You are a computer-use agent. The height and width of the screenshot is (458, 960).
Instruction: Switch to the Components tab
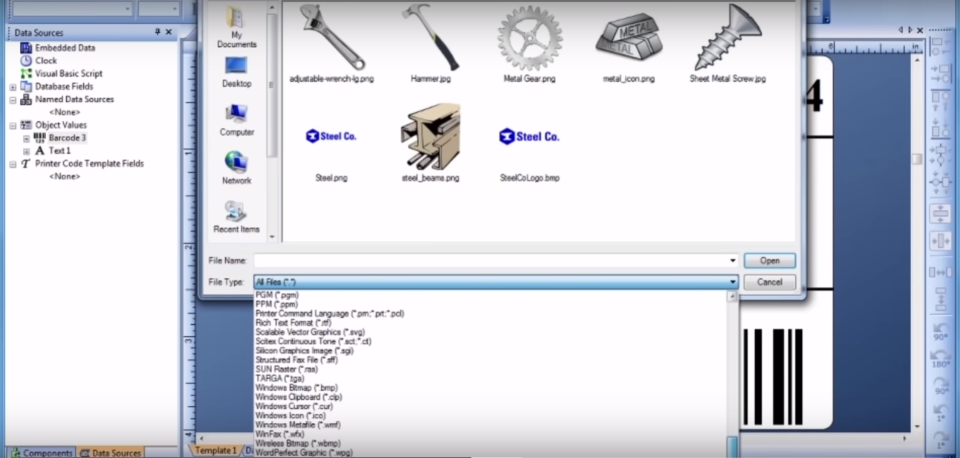tap(42, 453)
